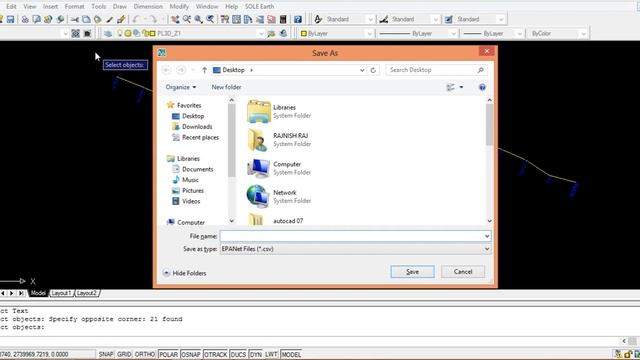640x360 pixels.
Task: Click the Pan realtime icon
Action: point(175,19)
